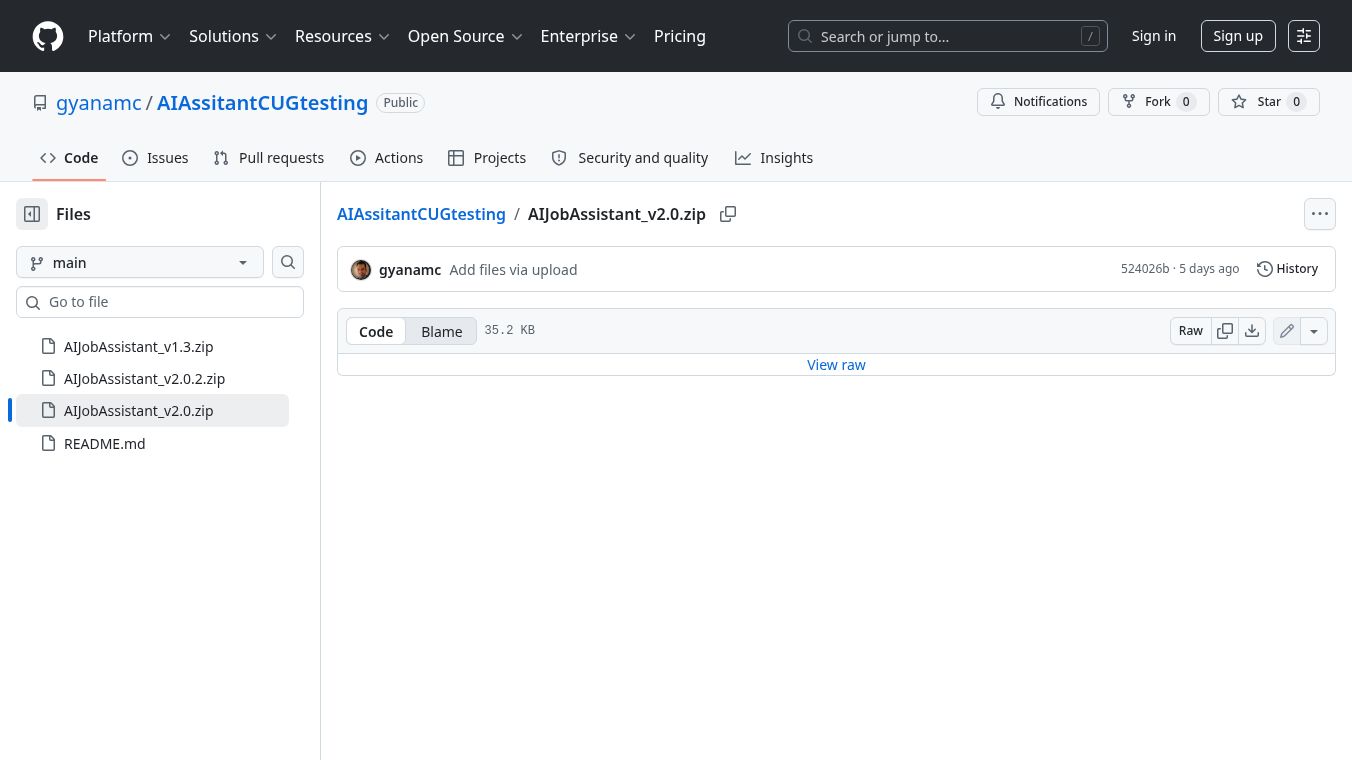The image size is (1352, 760).
Task: Open the Resources dropdown
Action: [x=342, y=36]
